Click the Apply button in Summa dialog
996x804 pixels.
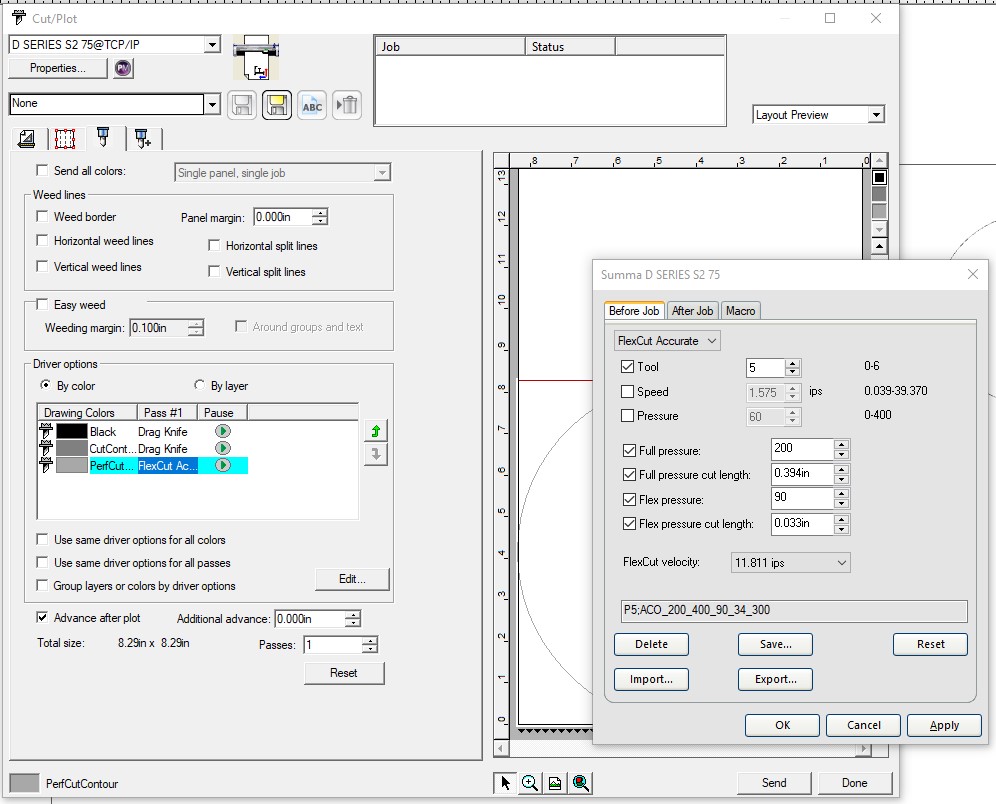945,725
